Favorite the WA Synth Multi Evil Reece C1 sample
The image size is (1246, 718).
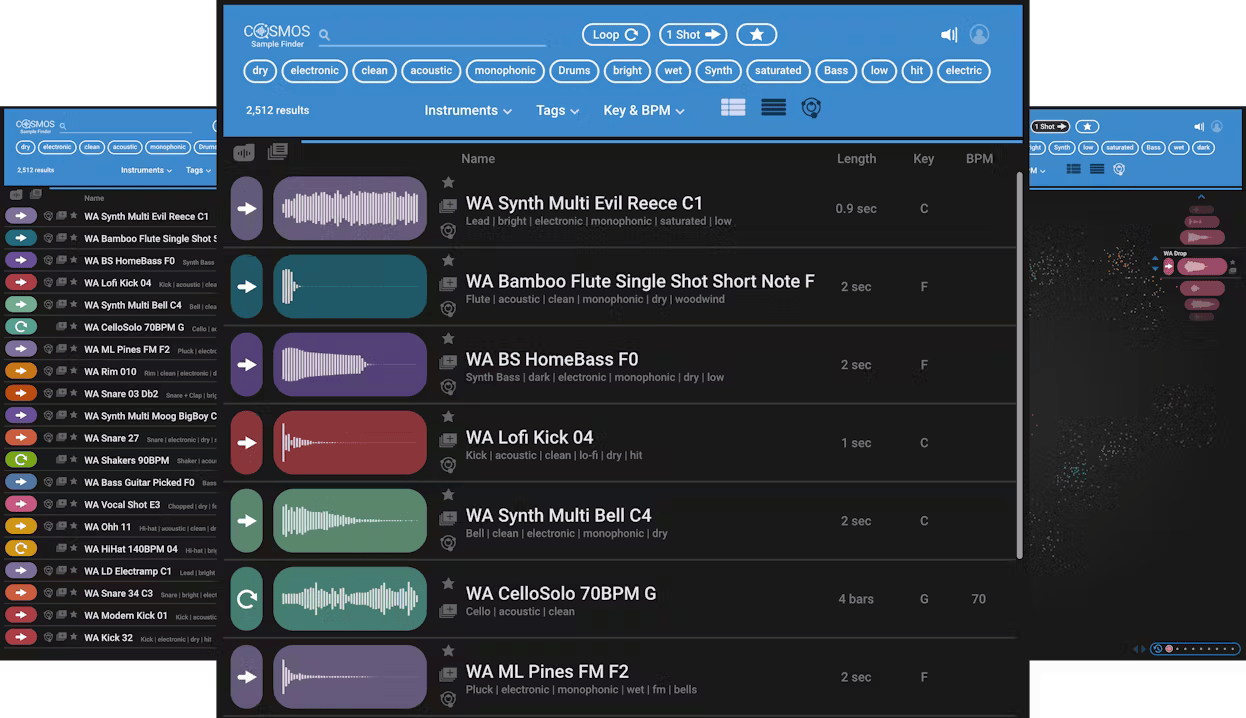448,183
